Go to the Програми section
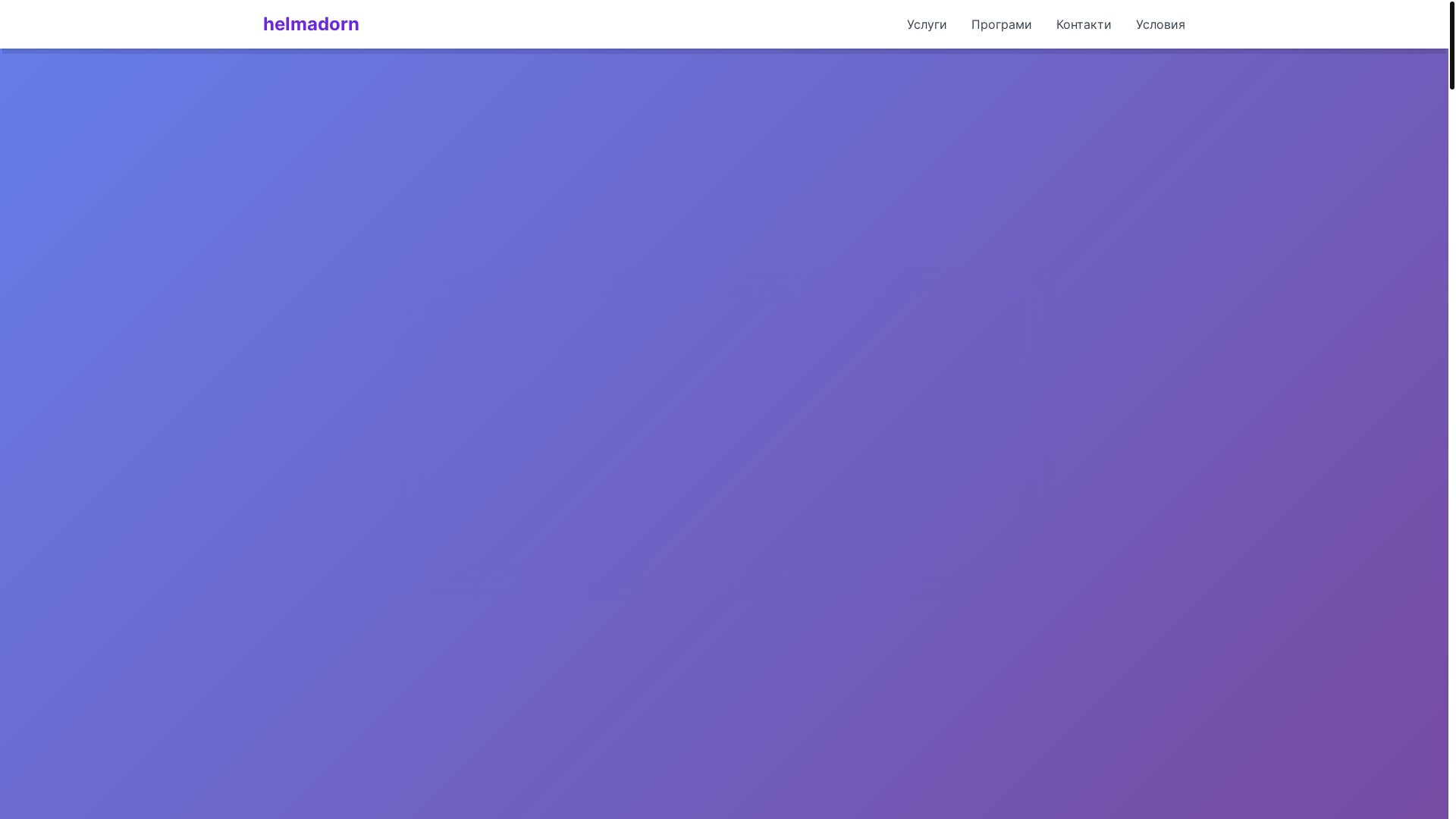This screenshot has height=819, width=1456. pyautogui.click(x=1001, y=24)
